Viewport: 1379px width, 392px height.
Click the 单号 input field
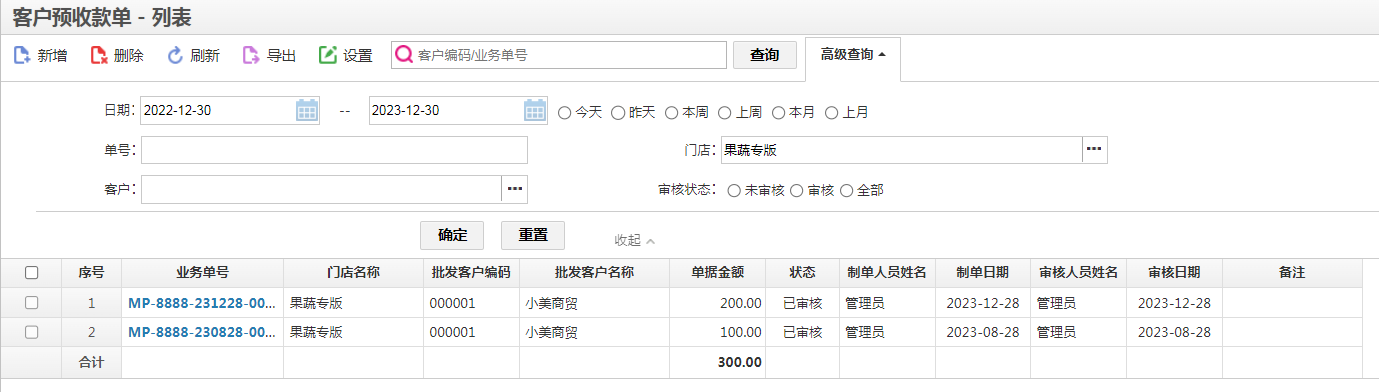tap(334, 150)
